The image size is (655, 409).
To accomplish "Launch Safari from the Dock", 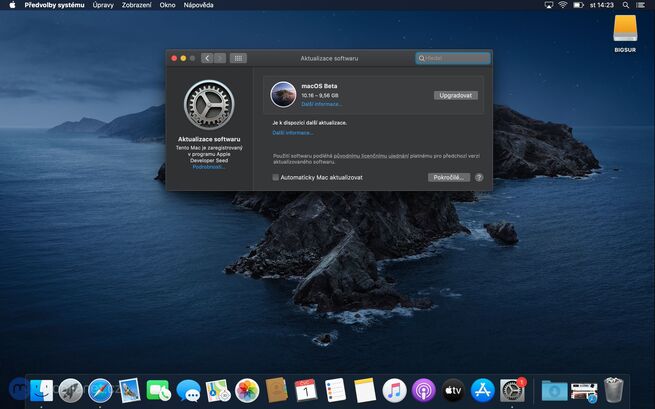I will tap(100, 391).
